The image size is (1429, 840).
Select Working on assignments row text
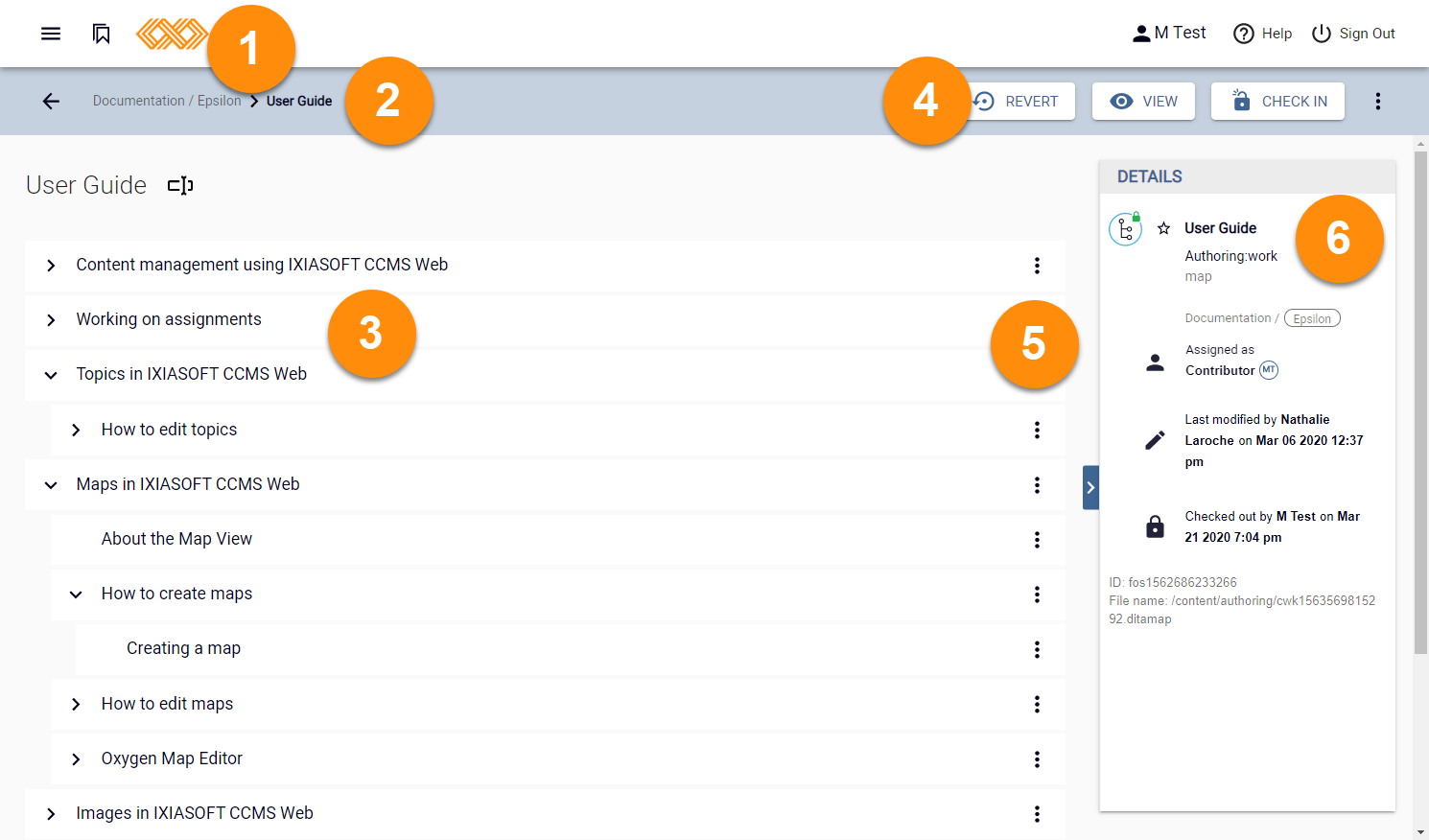[x=169, y=319]
